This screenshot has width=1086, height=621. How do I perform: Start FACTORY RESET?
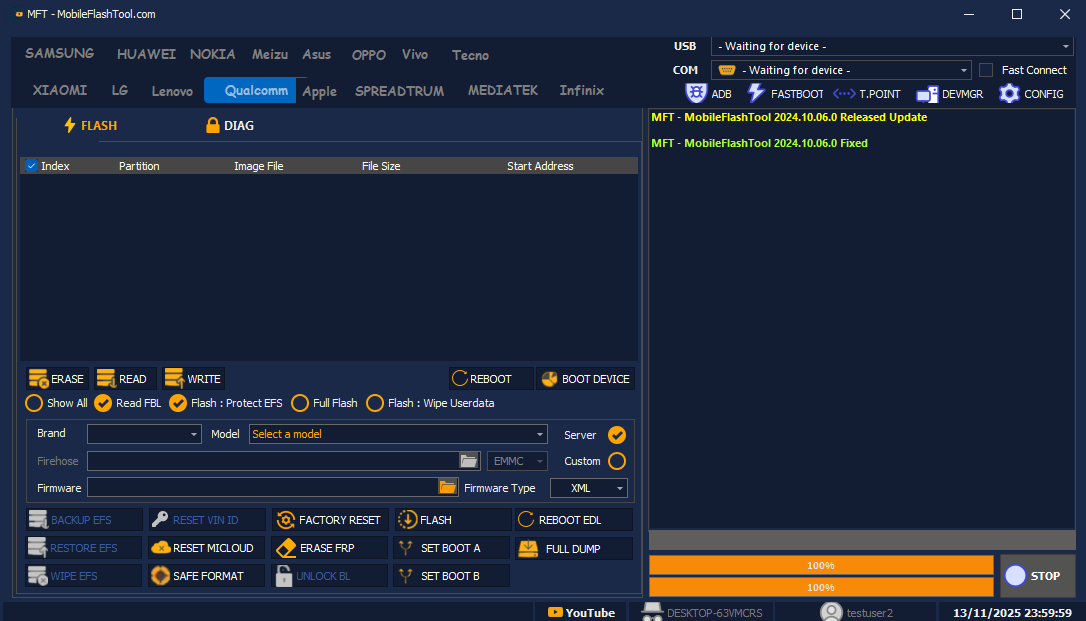point(329,520)
